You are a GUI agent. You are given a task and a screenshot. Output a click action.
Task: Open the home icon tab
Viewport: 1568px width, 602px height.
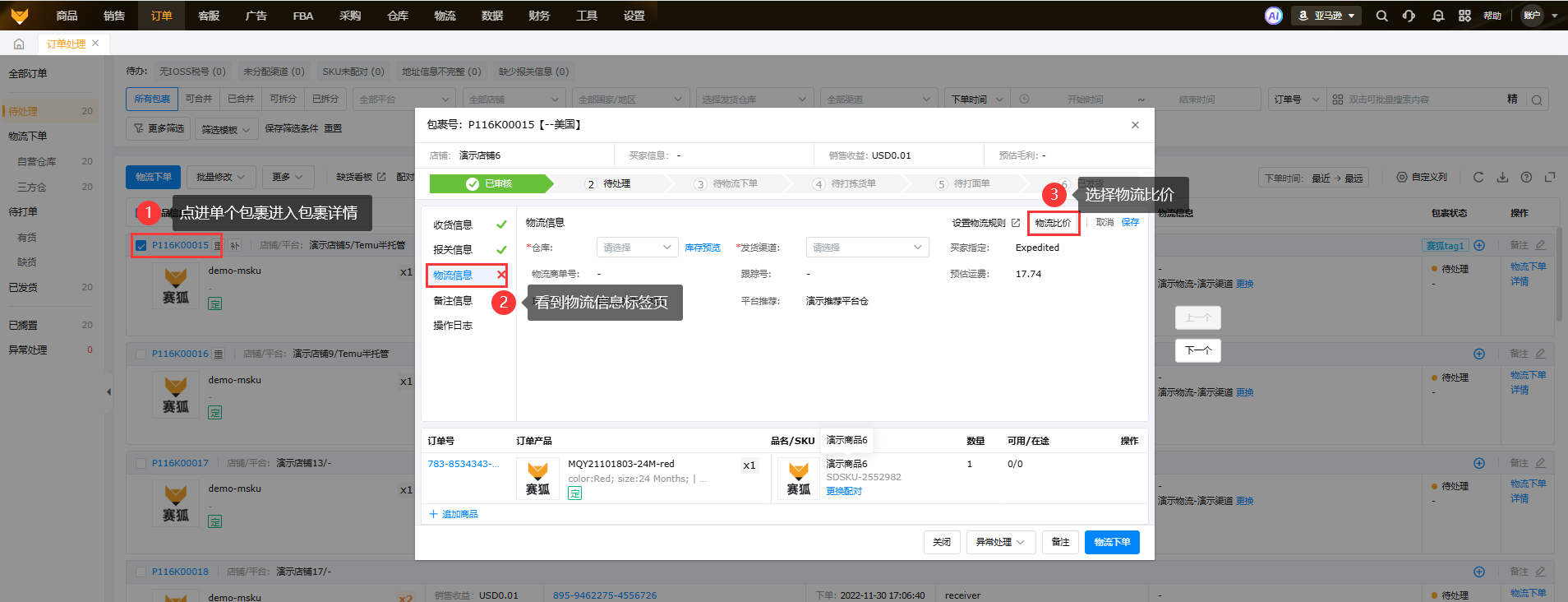coord(19,44)
